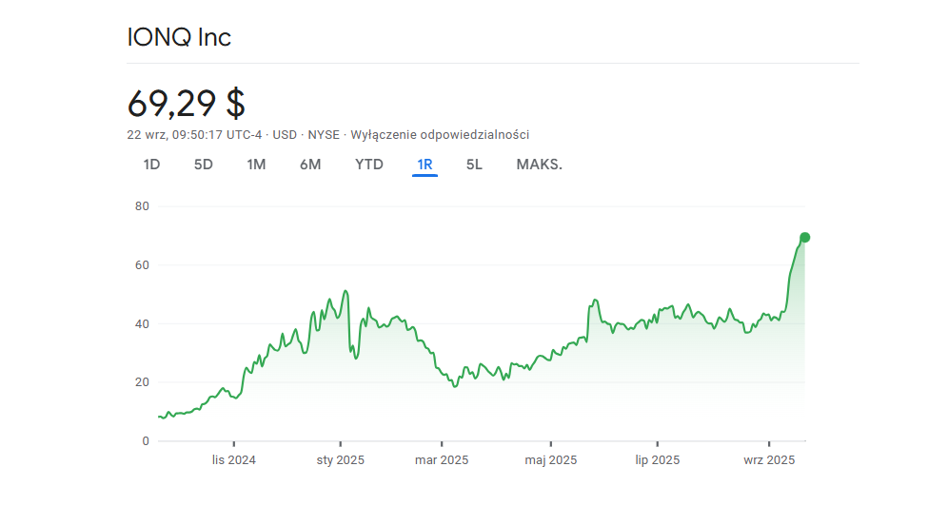948x525 pixels.
Task: Click the sty 2025 axis label
Action: [340, 460]
